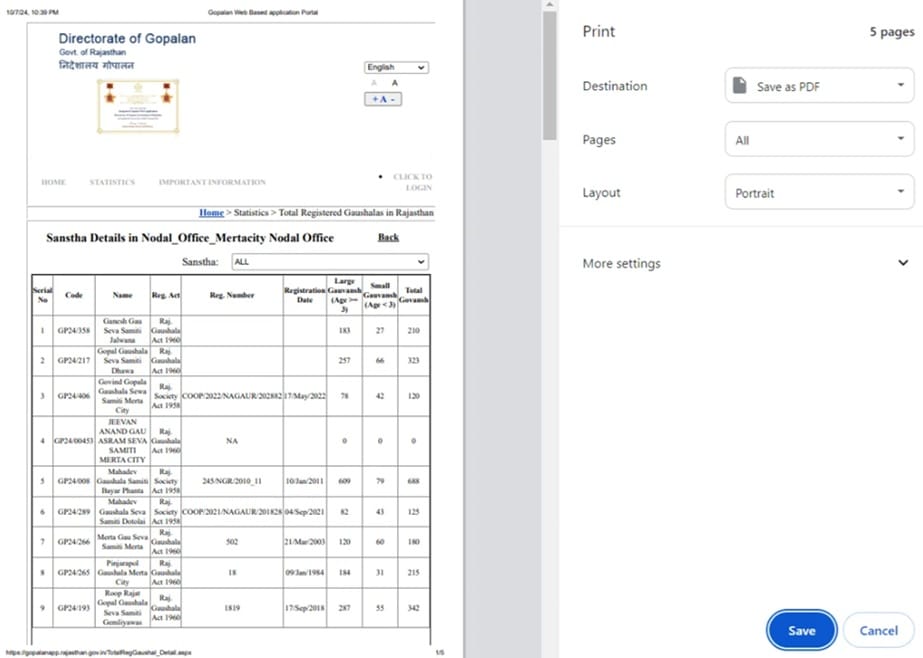This screenshot has width=923, height=658.
Task: Open the Destination dropdown
Action: click(x=818, y=86)
